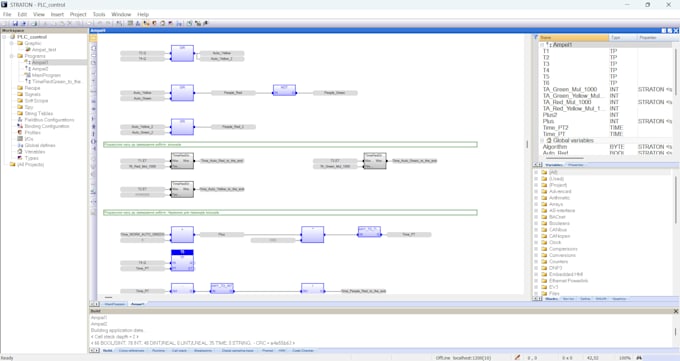Viewport: 680px width, 361px height.
Task: Open Binding Configuration icon
Action: pos(20,126)
